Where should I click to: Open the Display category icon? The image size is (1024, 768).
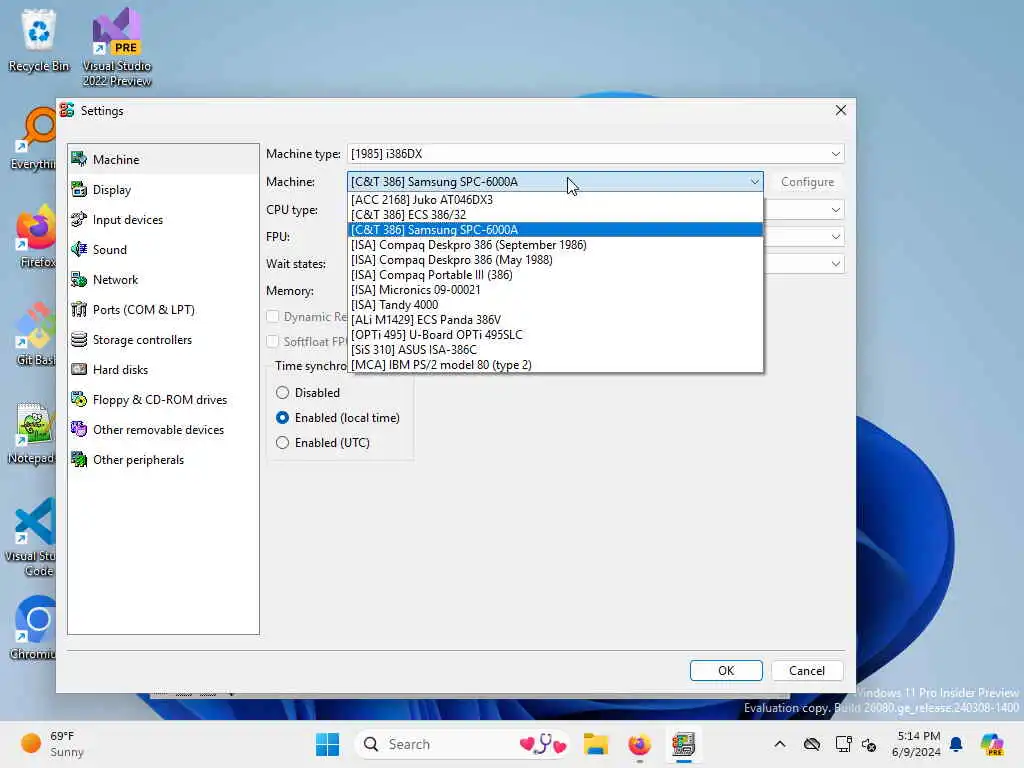coord(79,189)
